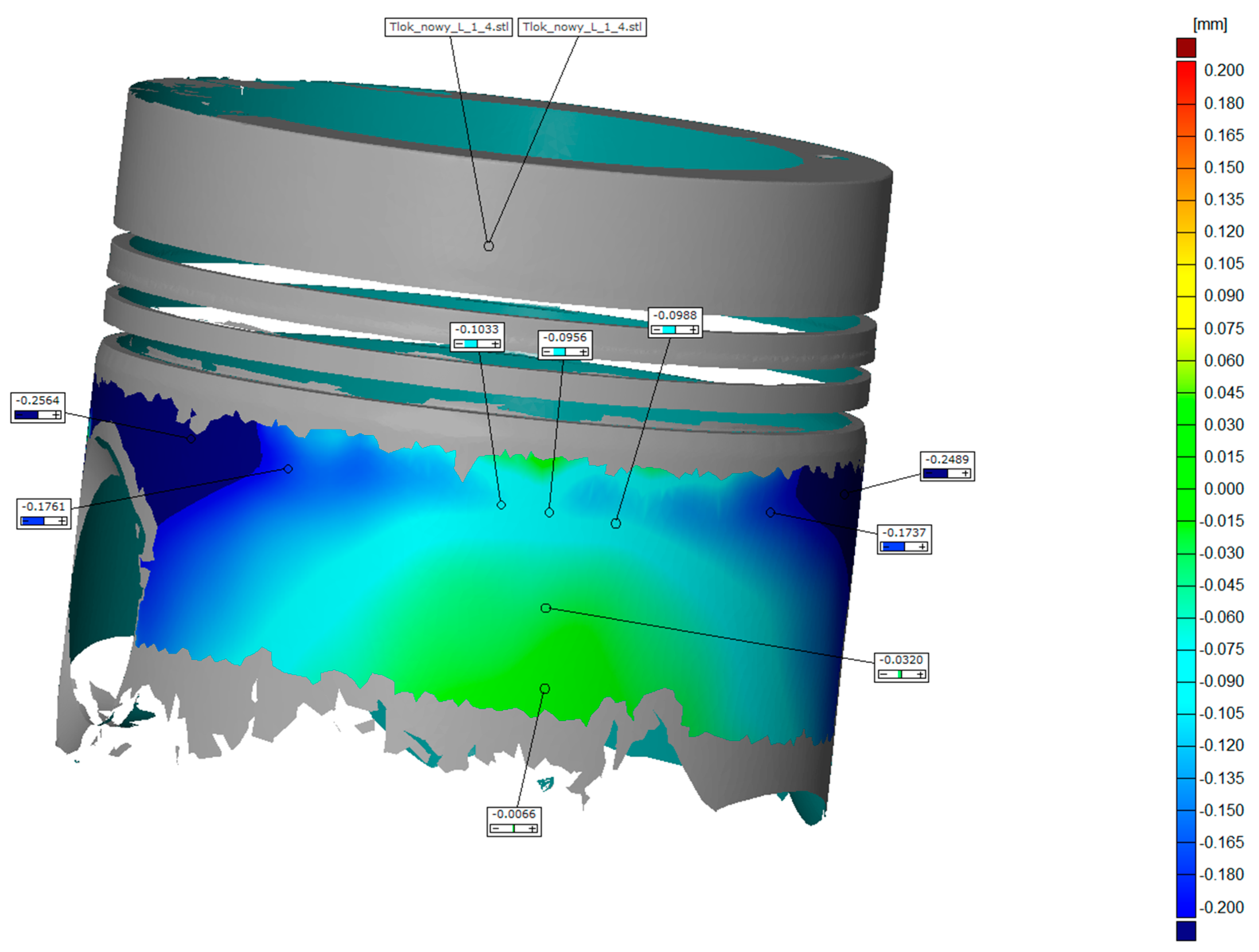Select the -0.0956 deviation annotation
1259x952 pixels.
[564, 337]
